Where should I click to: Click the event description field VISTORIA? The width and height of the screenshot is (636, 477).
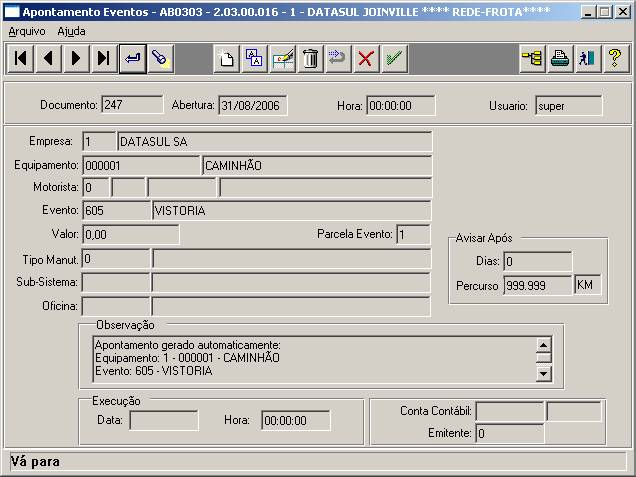[292, 211]
